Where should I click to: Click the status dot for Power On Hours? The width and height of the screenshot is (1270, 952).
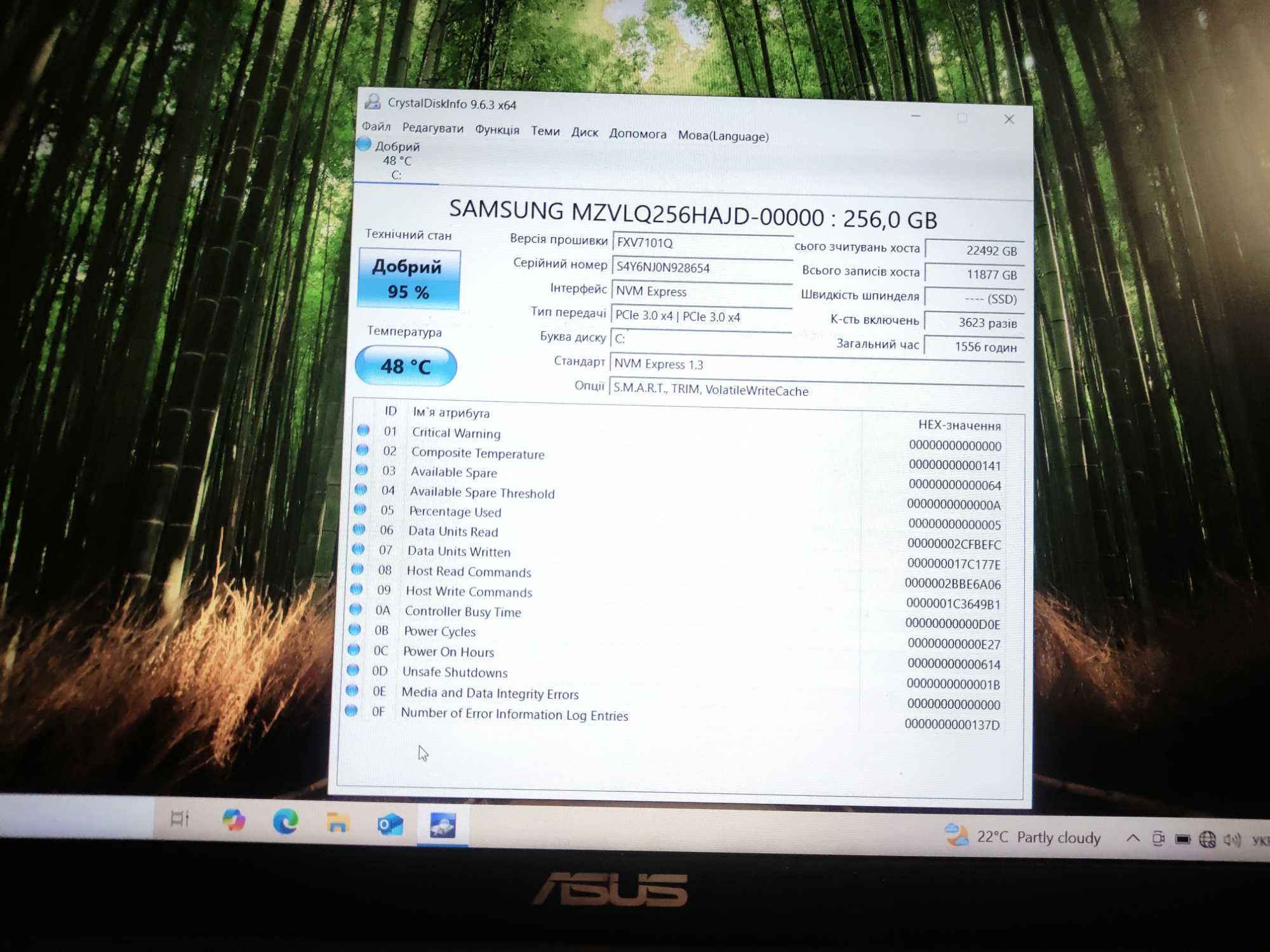354,650
